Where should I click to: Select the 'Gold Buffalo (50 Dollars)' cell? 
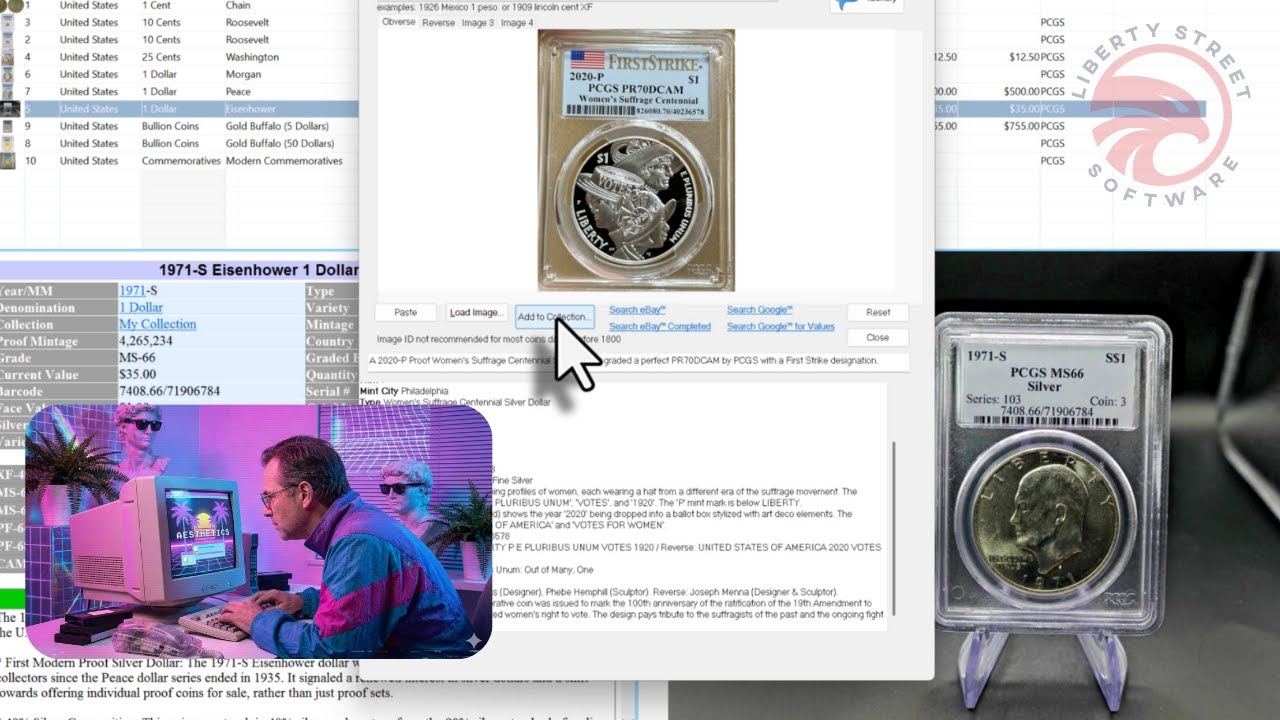pyautogui.click(x=280, y=143)
